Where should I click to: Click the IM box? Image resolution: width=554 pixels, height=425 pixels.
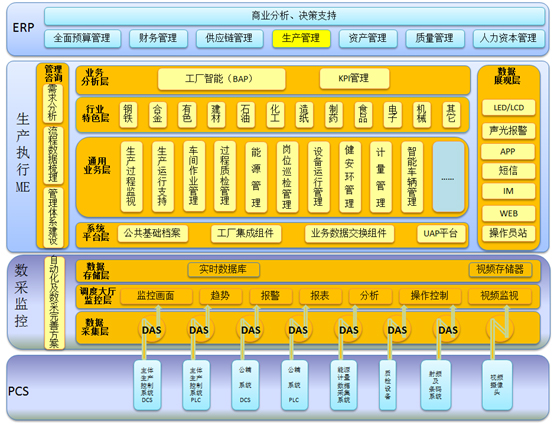[x=508, y=191]
